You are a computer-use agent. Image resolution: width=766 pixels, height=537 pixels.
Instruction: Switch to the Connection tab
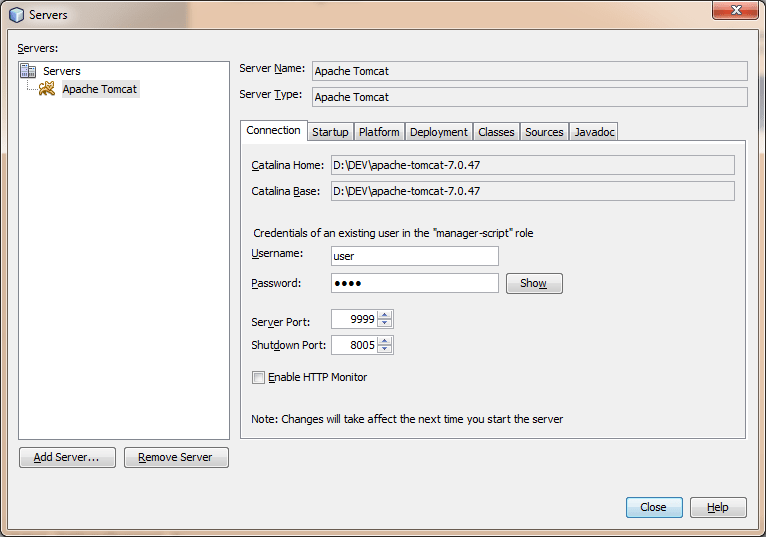coord(274,130)
